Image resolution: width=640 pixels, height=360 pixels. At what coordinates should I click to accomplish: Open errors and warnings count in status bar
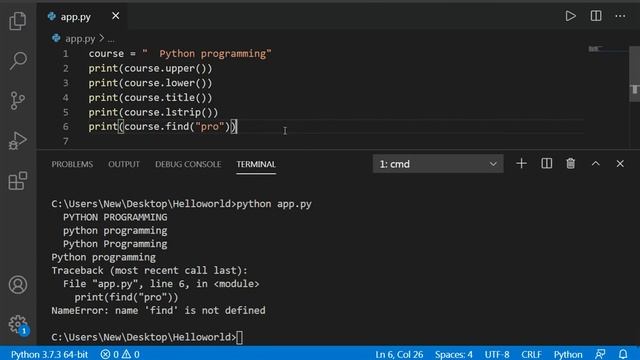pos(120,354)
